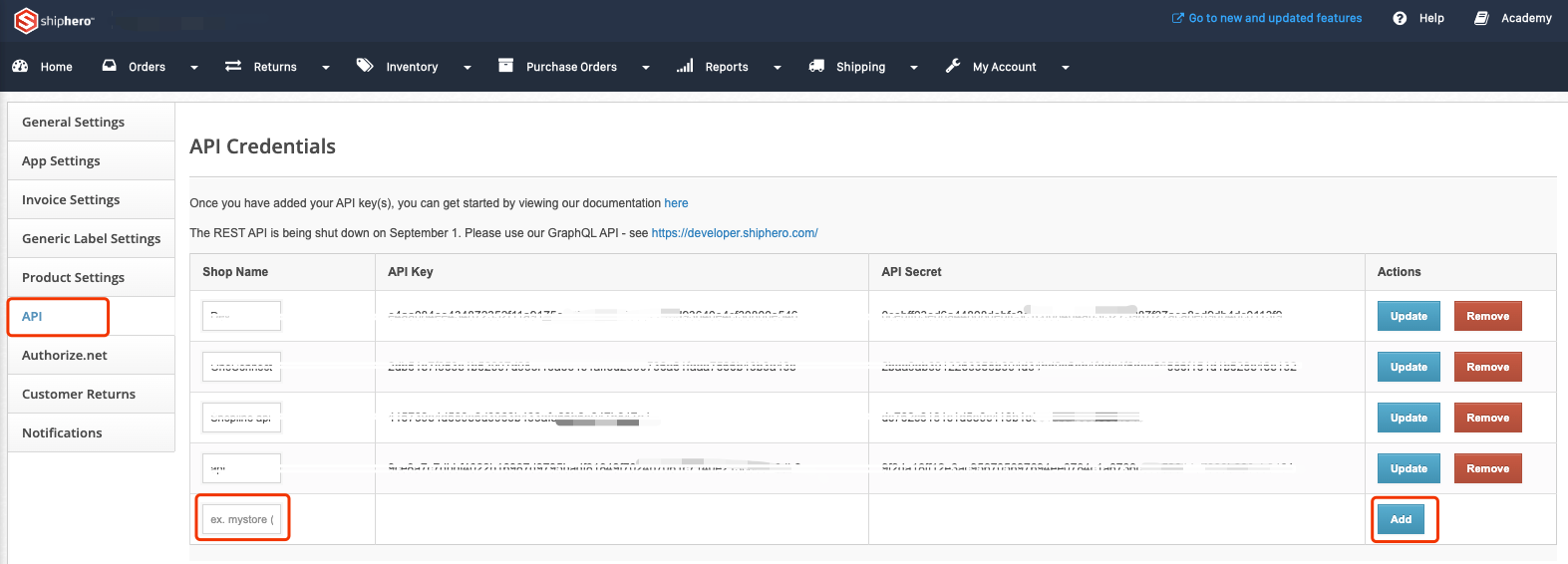
Task: Select Customer Returns in sidebar
Action: pyautogui.click(x=91, y=394)
